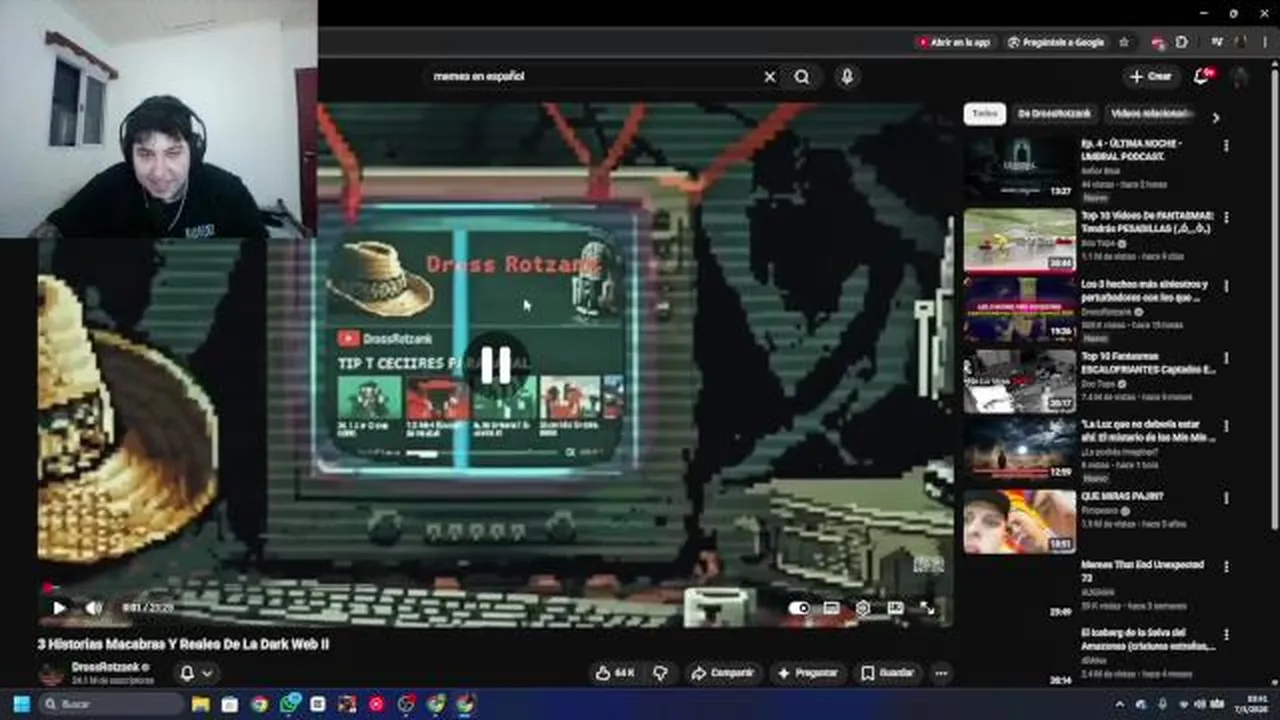Clear the YouTube search box text
The height and width of the screenshot is (720, 1280).
(770, 76)
